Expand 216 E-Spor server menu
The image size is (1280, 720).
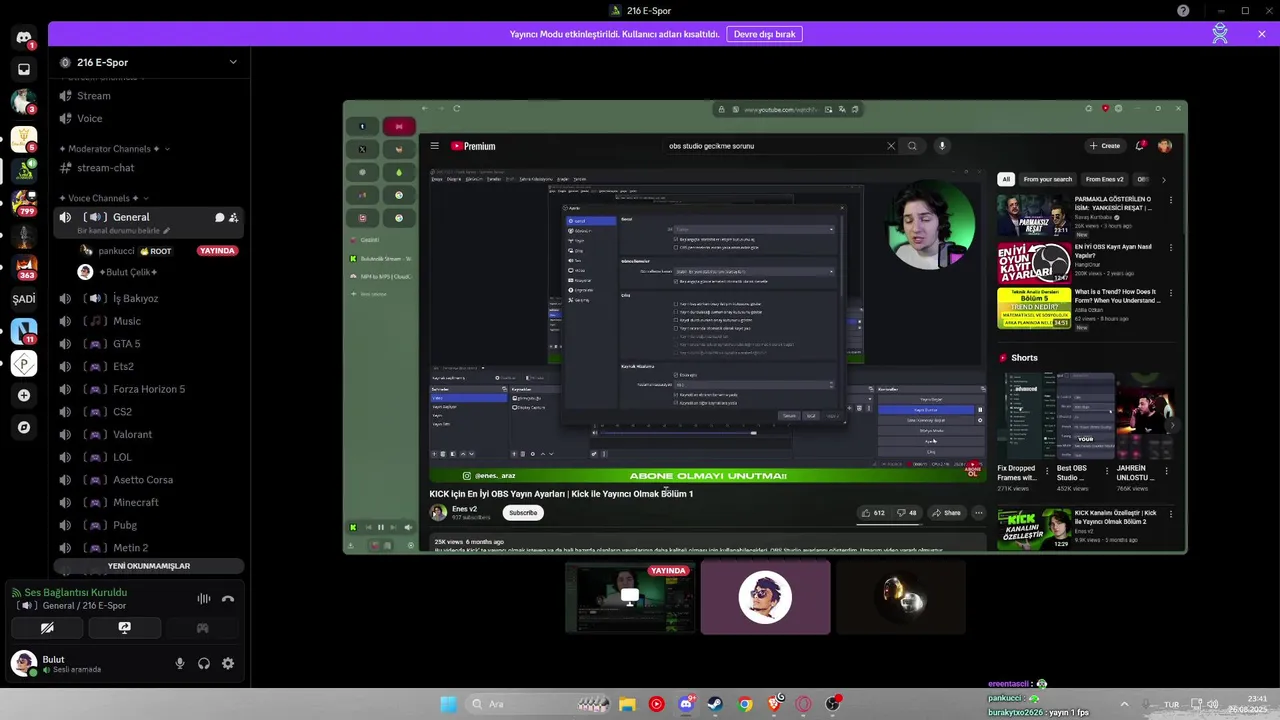(150, 62)
